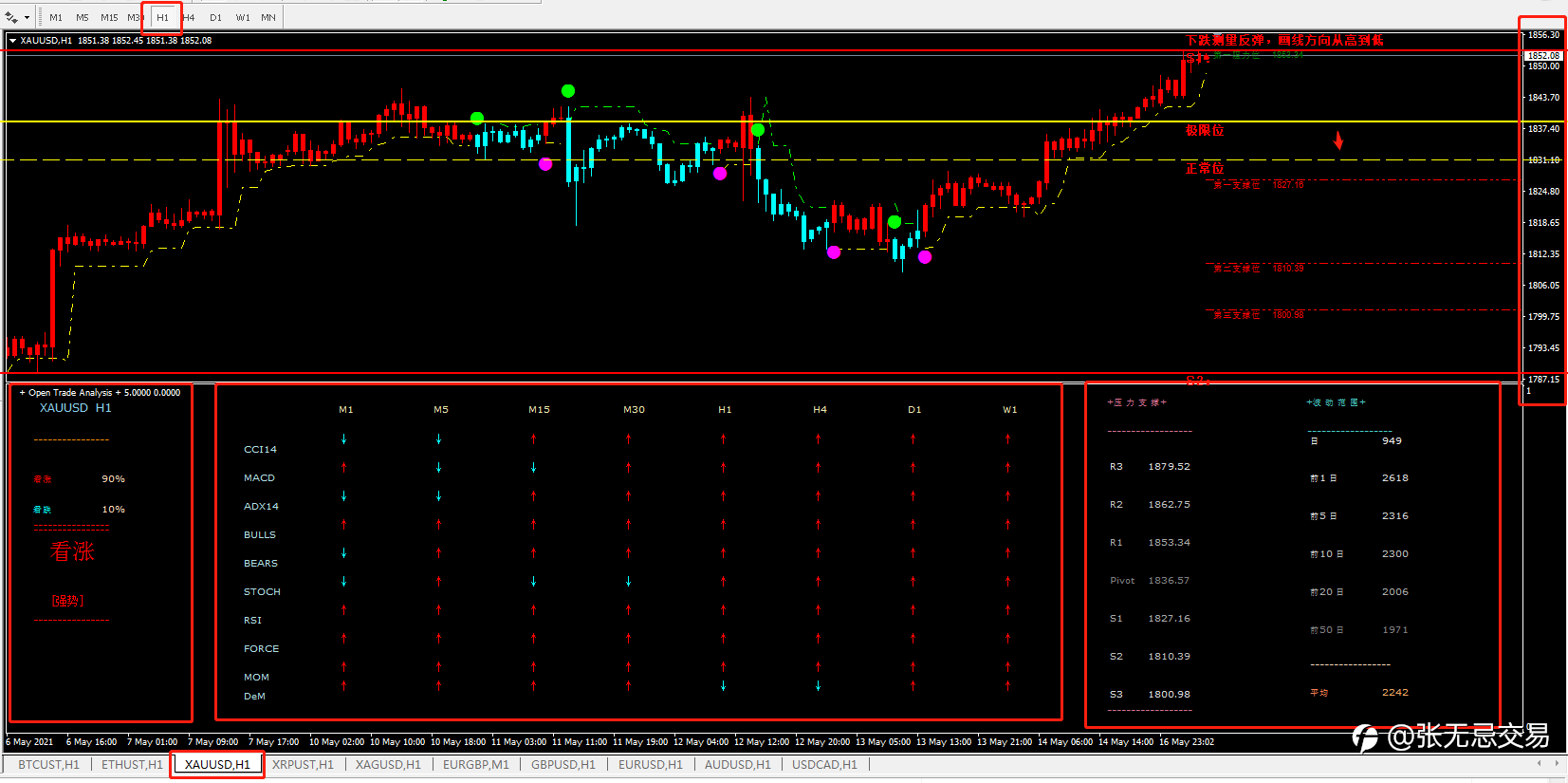Click the MACD indicator row label
This screenshot has width=1568, height=783.
click(x=259, y=478)
